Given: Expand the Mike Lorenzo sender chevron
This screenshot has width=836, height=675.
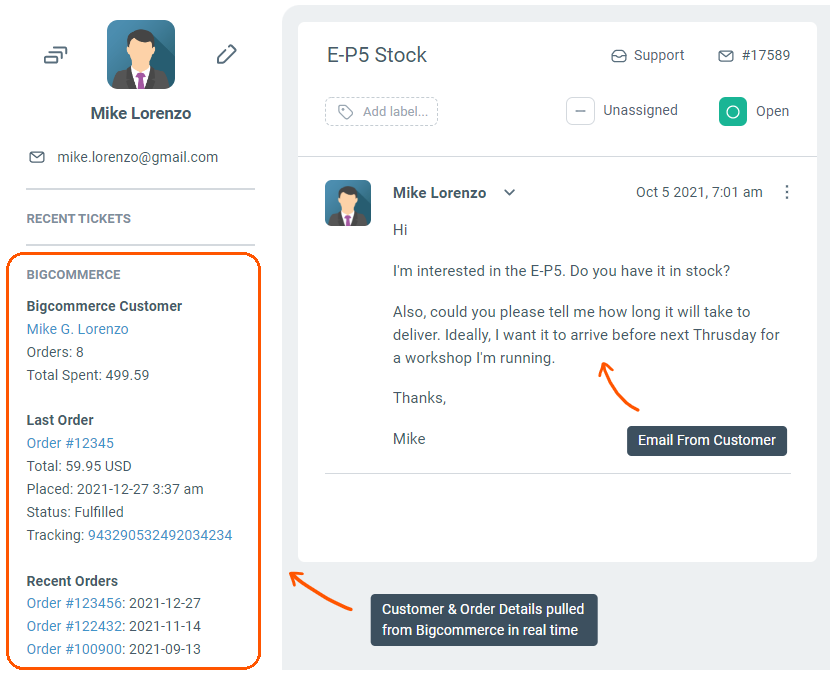Looking at the screenshot, I should click(509, 193).
